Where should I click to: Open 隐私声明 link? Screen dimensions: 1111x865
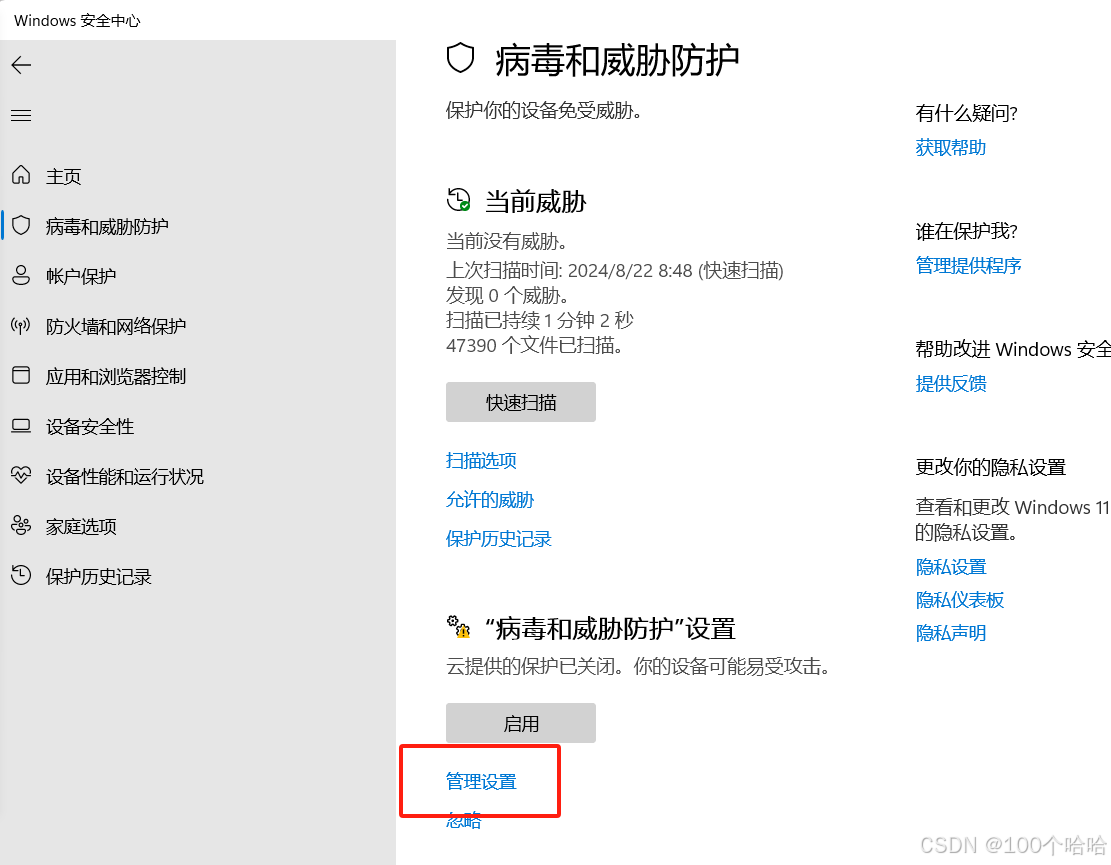click(951, 633)
